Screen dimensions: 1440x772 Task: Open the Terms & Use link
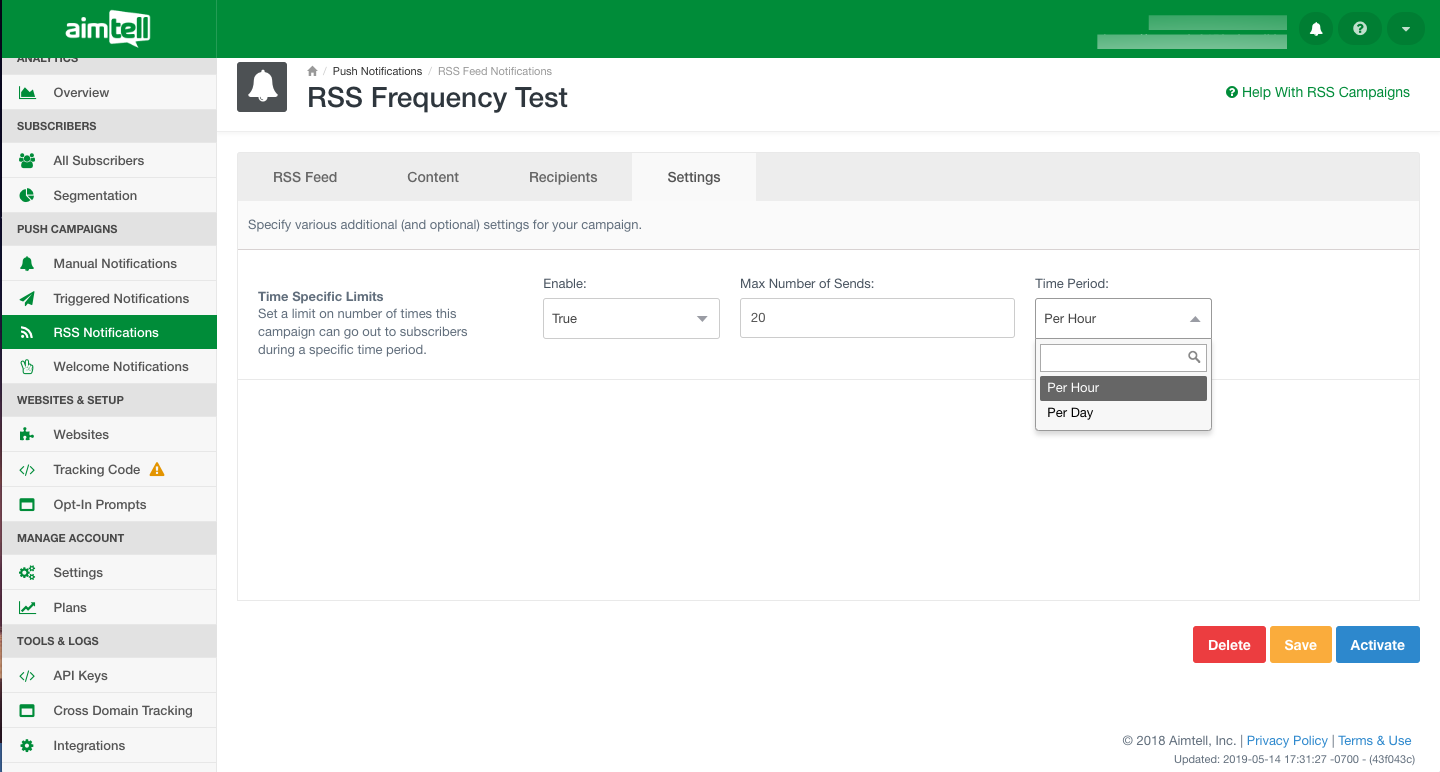tap(1375, 741)
